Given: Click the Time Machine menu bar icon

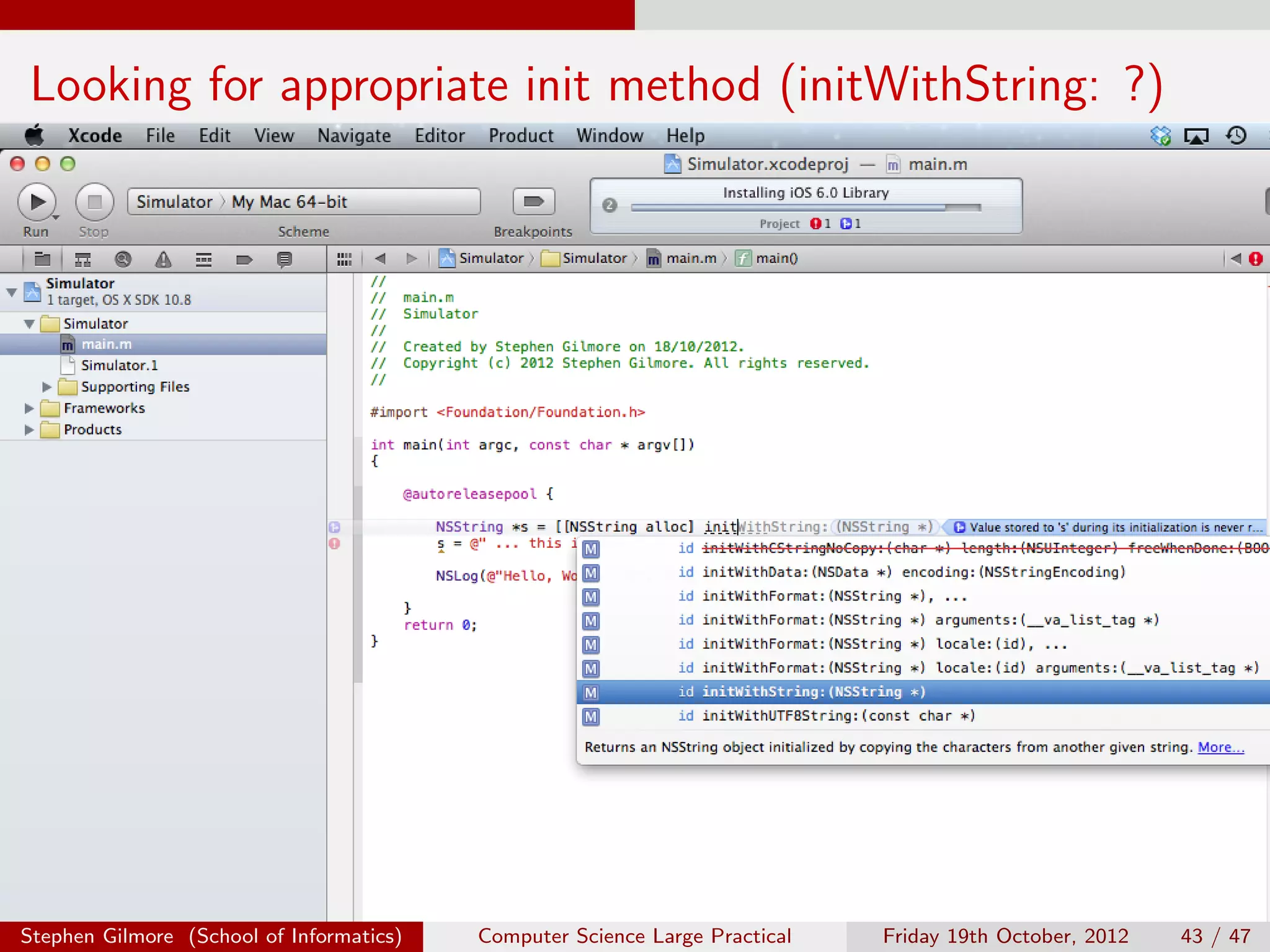Looking at the screenshot, I should [x=1236, y=135].
